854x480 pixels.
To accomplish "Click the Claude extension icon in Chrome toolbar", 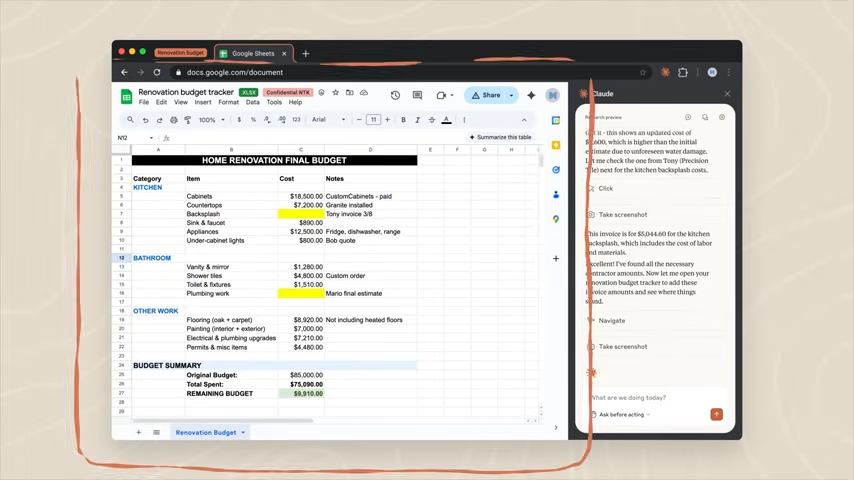I will pyautogui.click(x=665, y=72).
